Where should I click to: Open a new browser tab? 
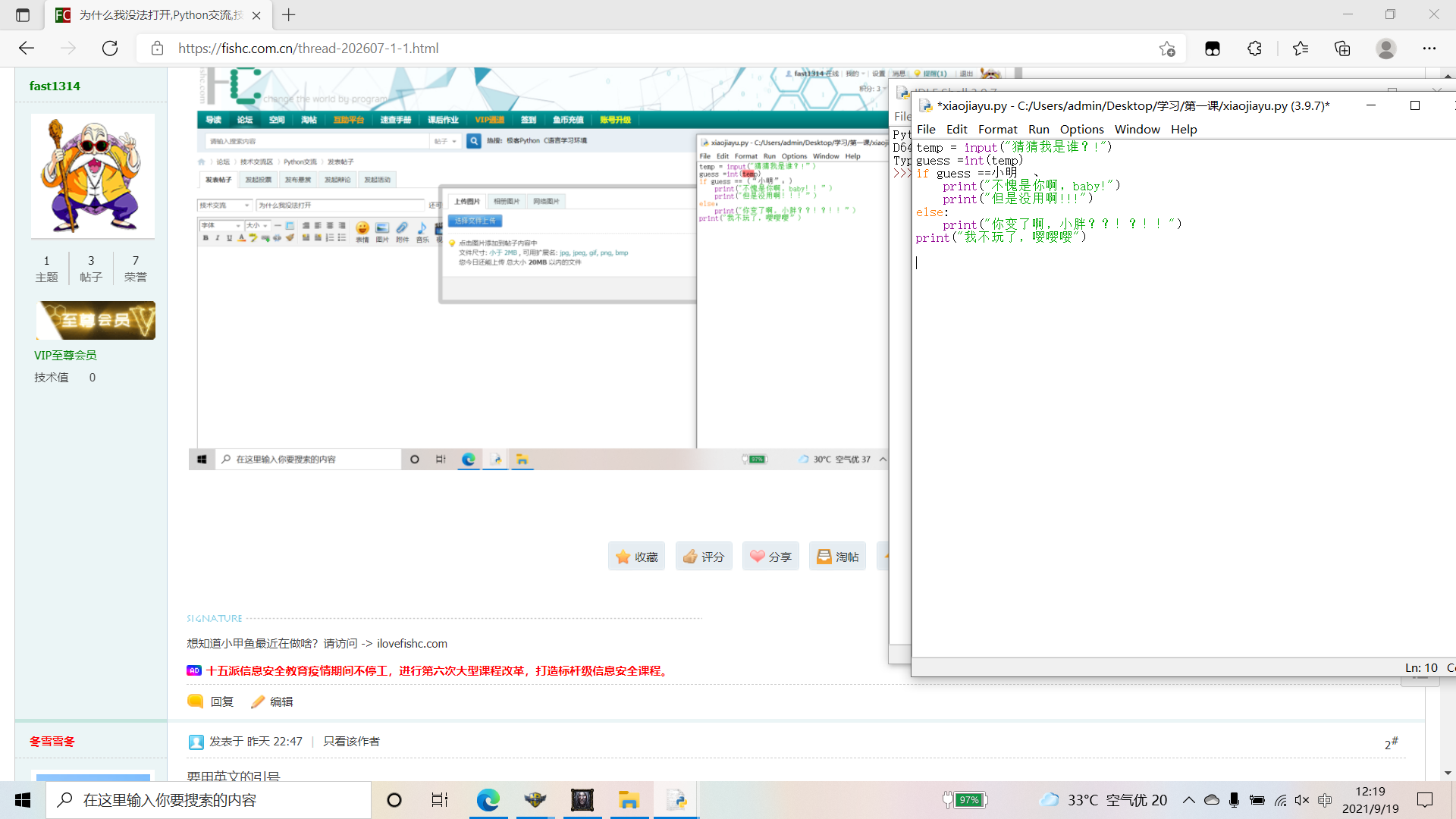pos(289,14)
